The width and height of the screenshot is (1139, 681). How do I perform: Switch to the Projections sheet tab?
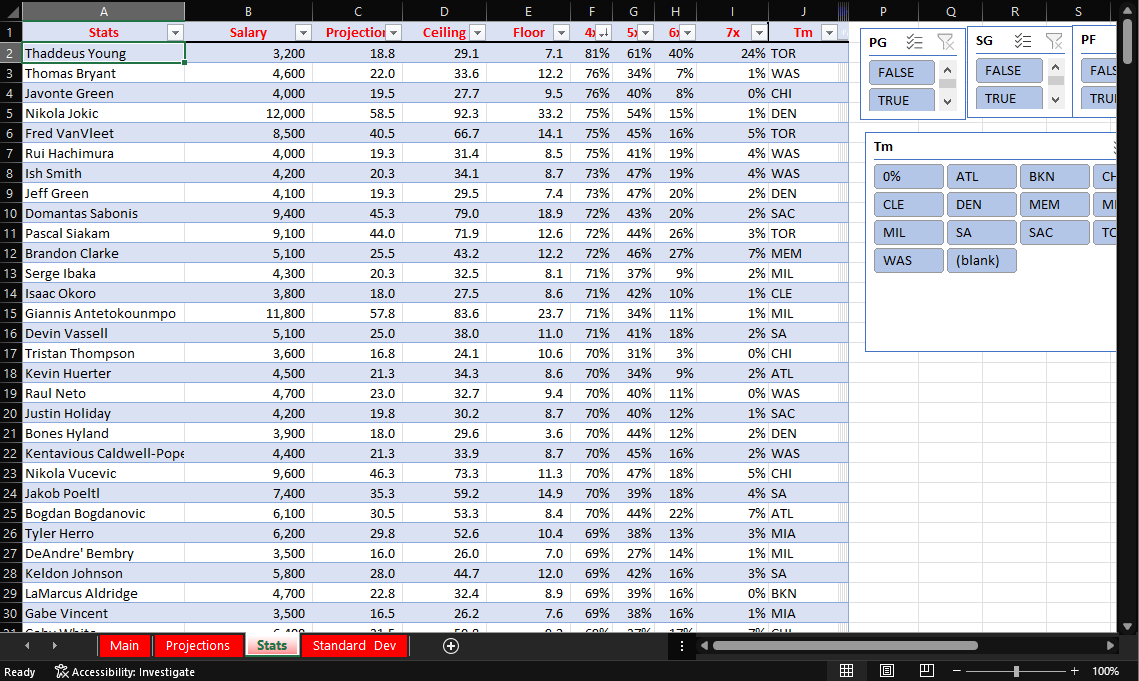click(x=198, y=646)
